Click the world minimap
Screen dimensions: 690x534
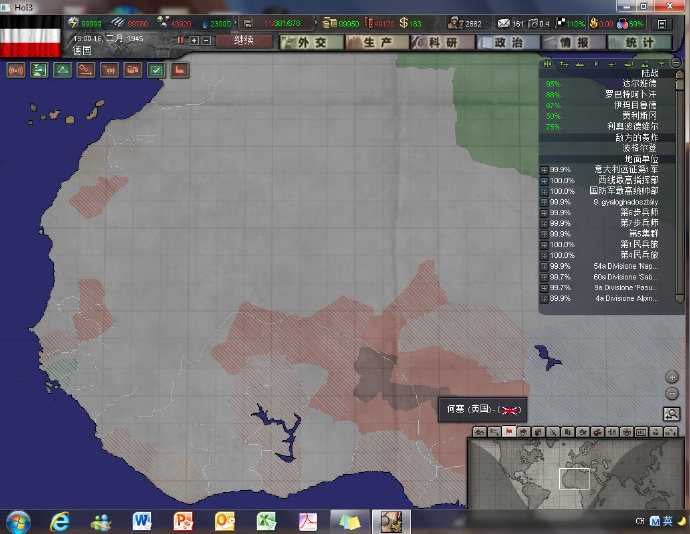click(577, 474)
